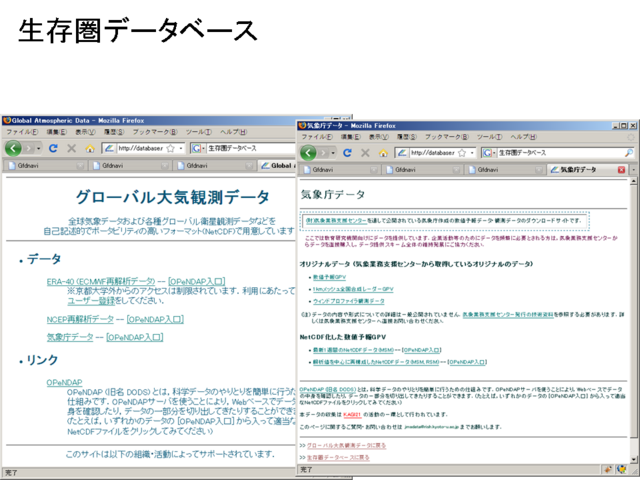Click Stop icon in Global Atmospheric Data window
The width and height of the screenshot is (640, 480).
click(71, 148)
